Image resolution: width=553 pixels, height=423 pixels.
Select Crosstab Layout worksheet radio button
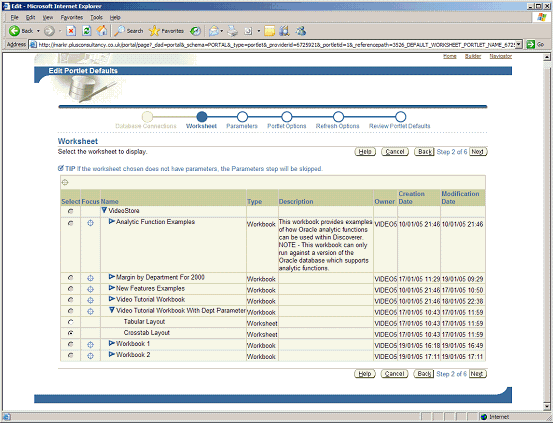[x=71, y=333]
